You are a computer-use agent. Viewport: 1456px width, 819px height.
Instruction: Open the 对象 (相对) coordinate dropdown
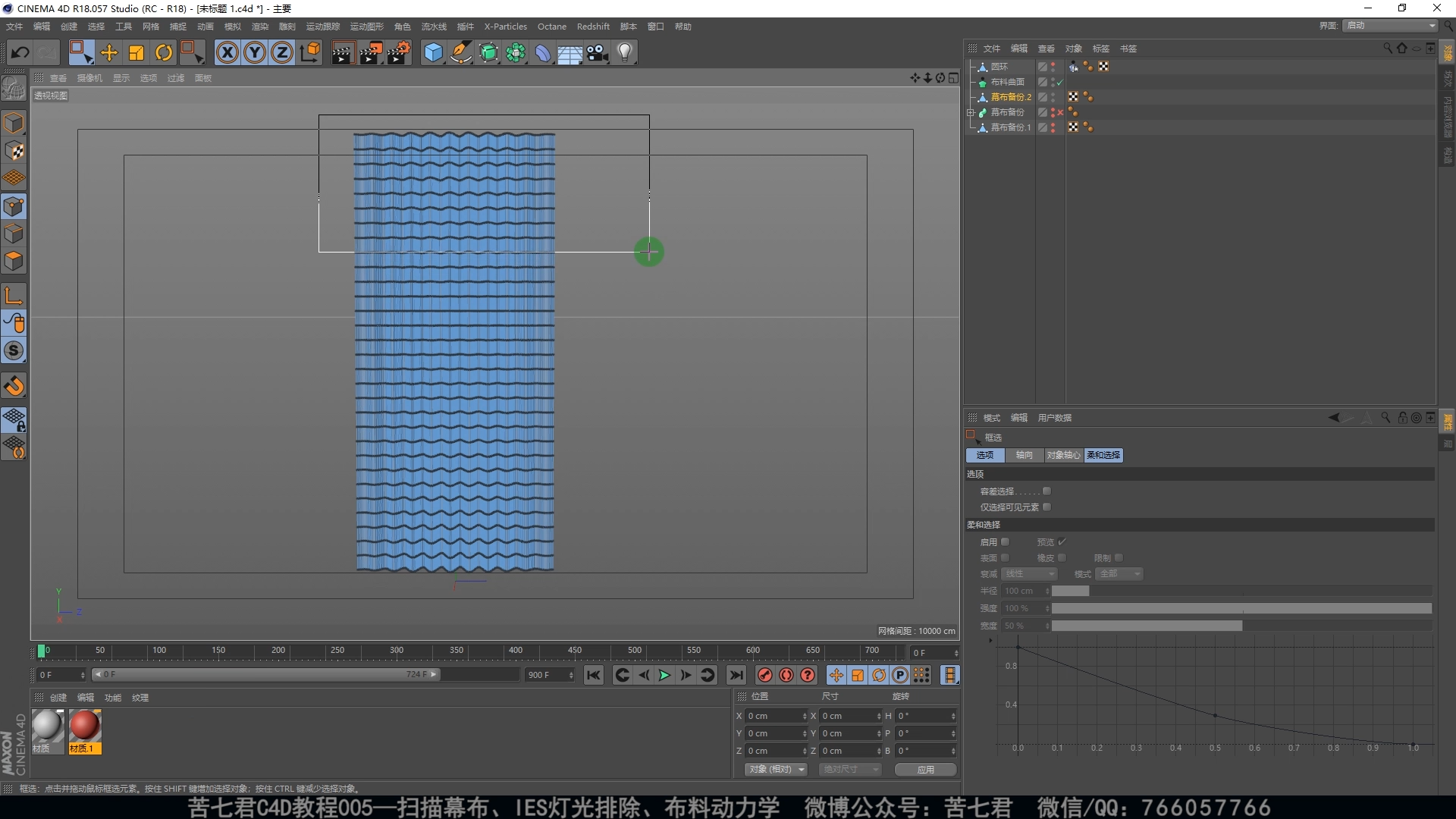777,769
